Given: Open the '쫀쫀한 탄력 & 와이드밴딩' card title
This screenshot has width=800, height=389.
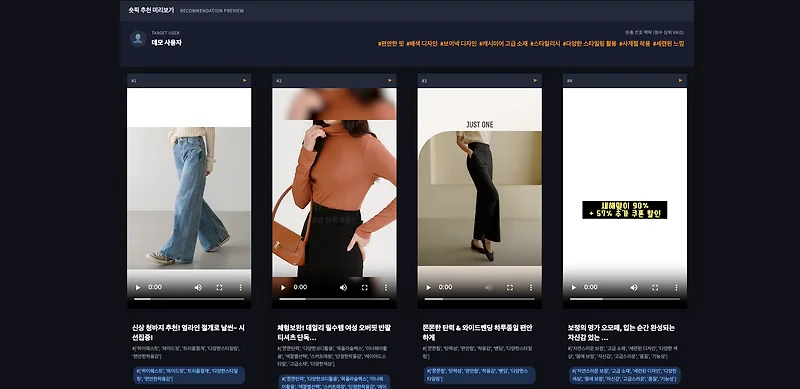Looking at the screenshot, I should tap(478, 332).
